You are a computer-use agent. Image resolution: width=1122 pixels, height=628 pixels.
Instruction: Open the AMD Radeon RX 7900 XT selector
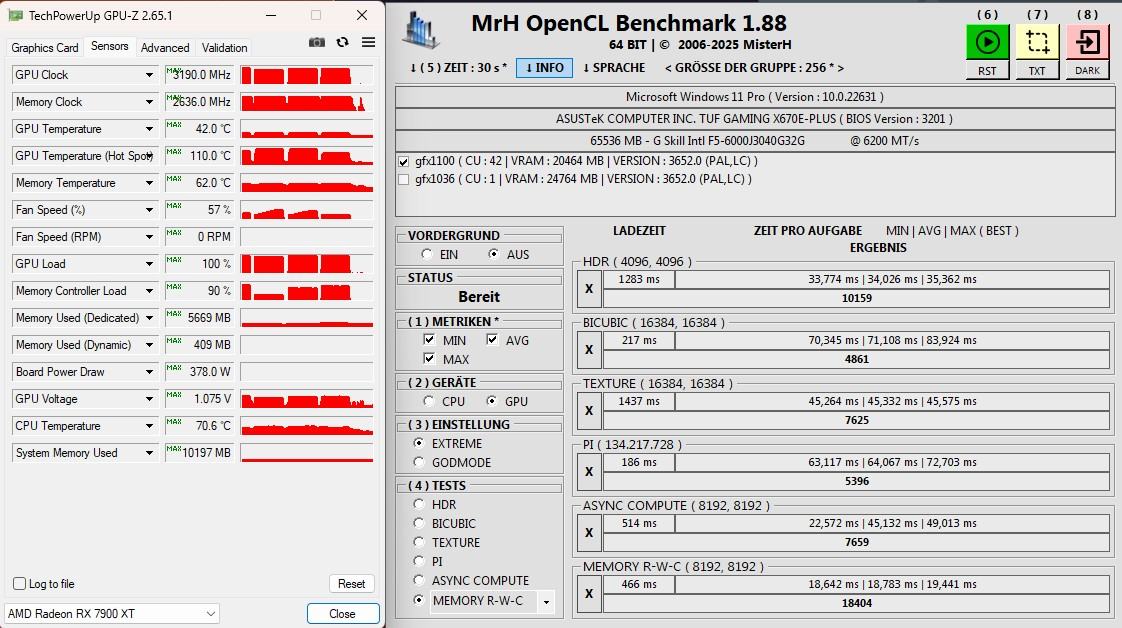pos(112,614)
